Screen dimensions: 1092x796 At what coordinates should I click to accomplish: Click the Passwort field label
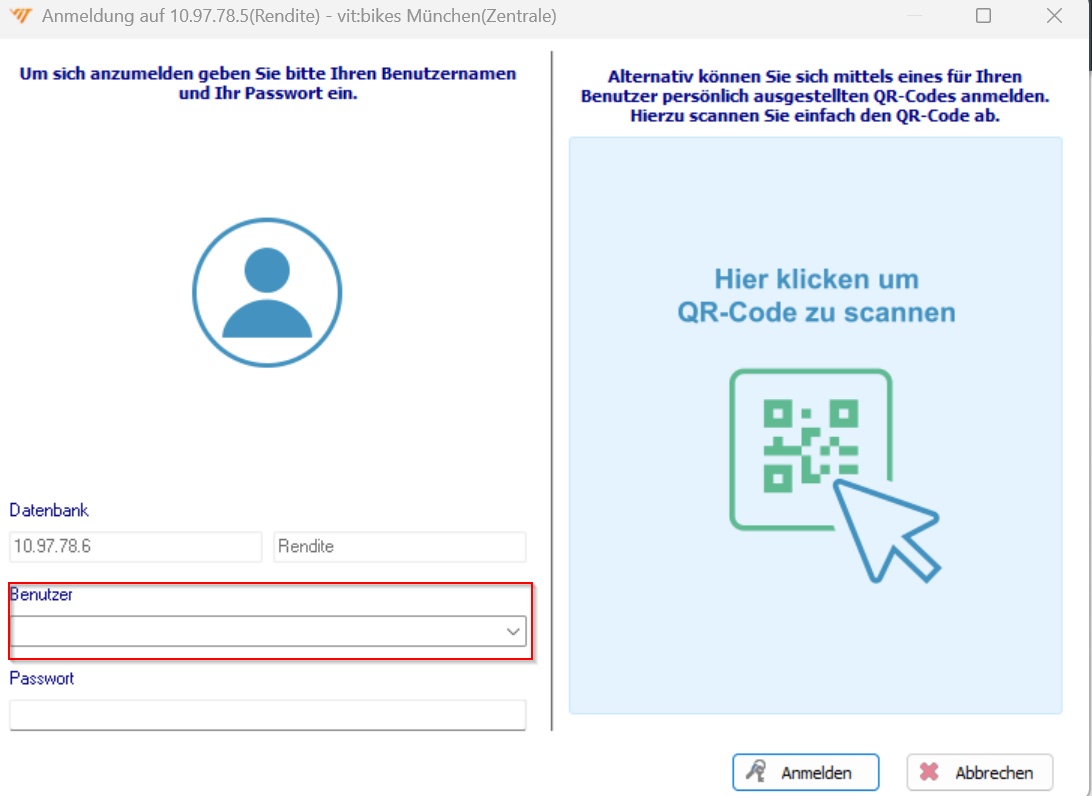42,678
